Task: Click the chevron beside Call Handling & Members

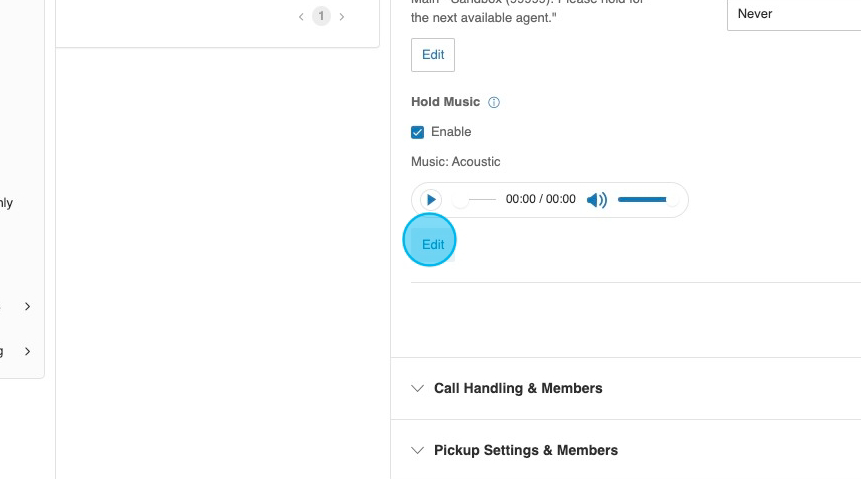Action: tap(418, 388)
